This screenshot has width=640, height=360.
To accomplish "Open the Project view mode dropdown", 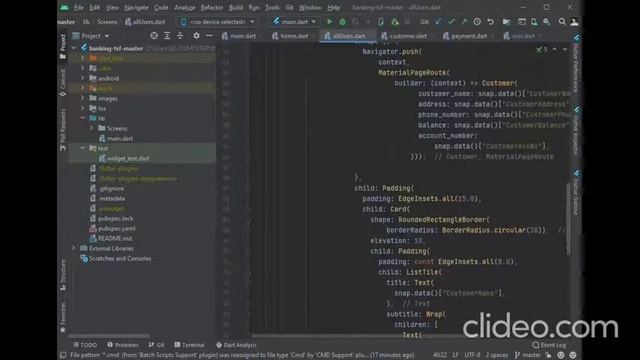I will point(91,36).
